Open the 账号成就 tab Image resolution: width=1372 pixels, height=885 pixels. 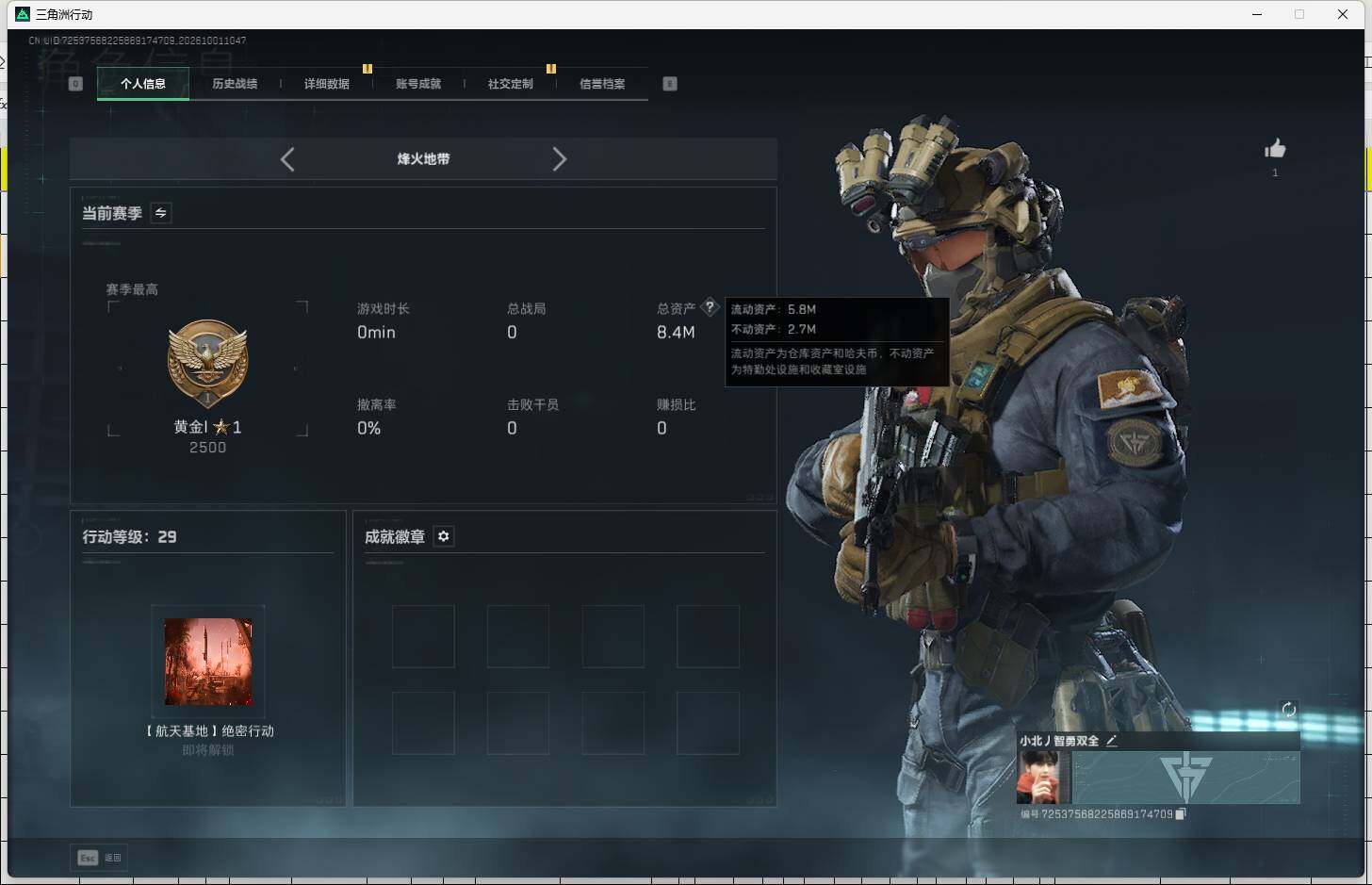click(418, 84)
